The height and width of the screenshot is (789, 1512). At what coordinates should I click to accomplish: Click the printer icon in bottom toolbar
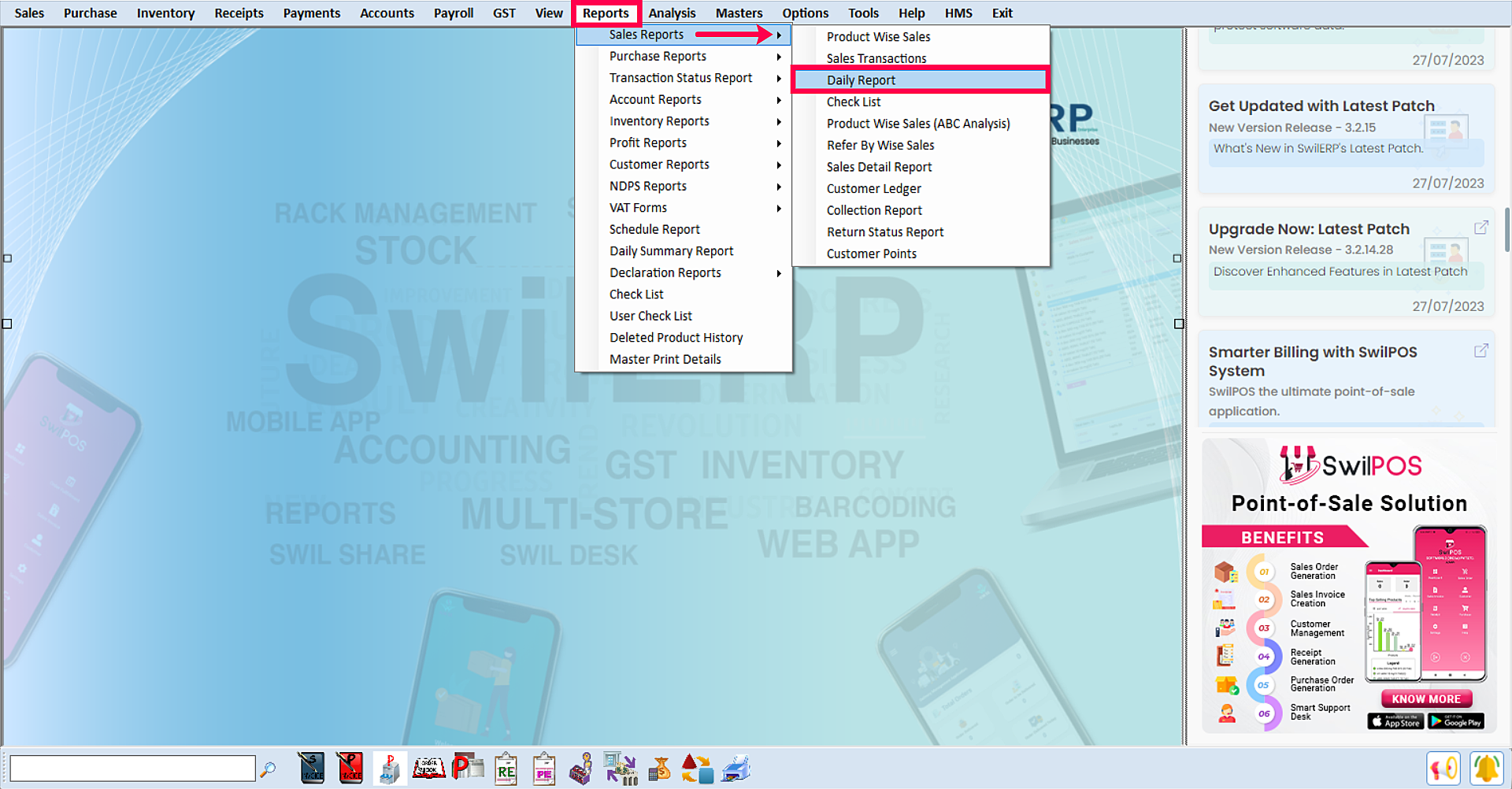736,769
